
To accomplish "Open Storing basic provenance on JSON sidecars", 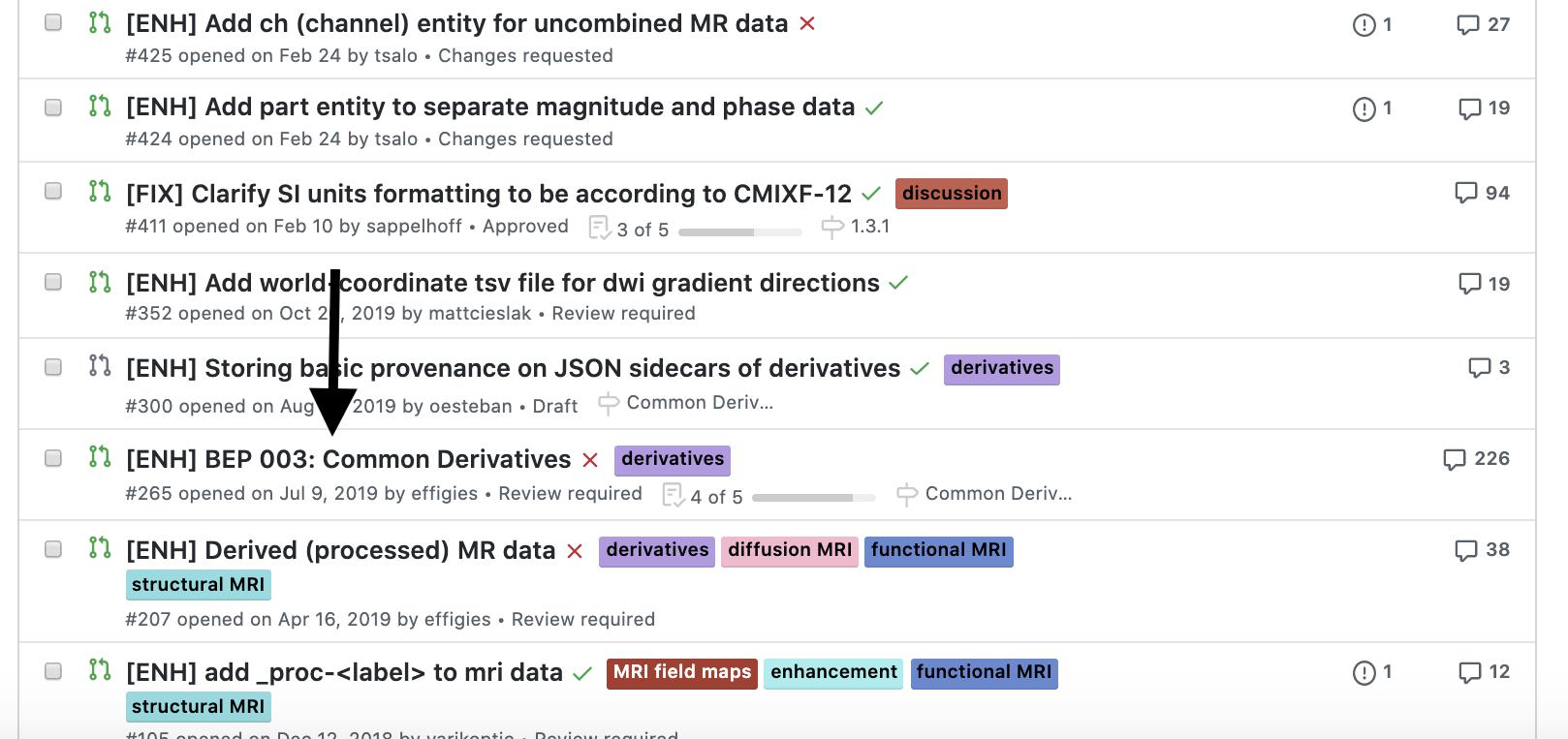I will click(x=514, y=368).
